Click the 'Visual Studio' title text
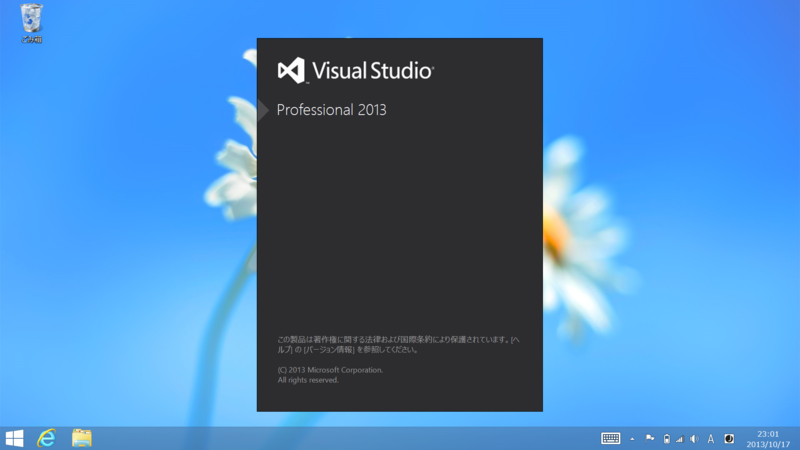 coord(373,70)
